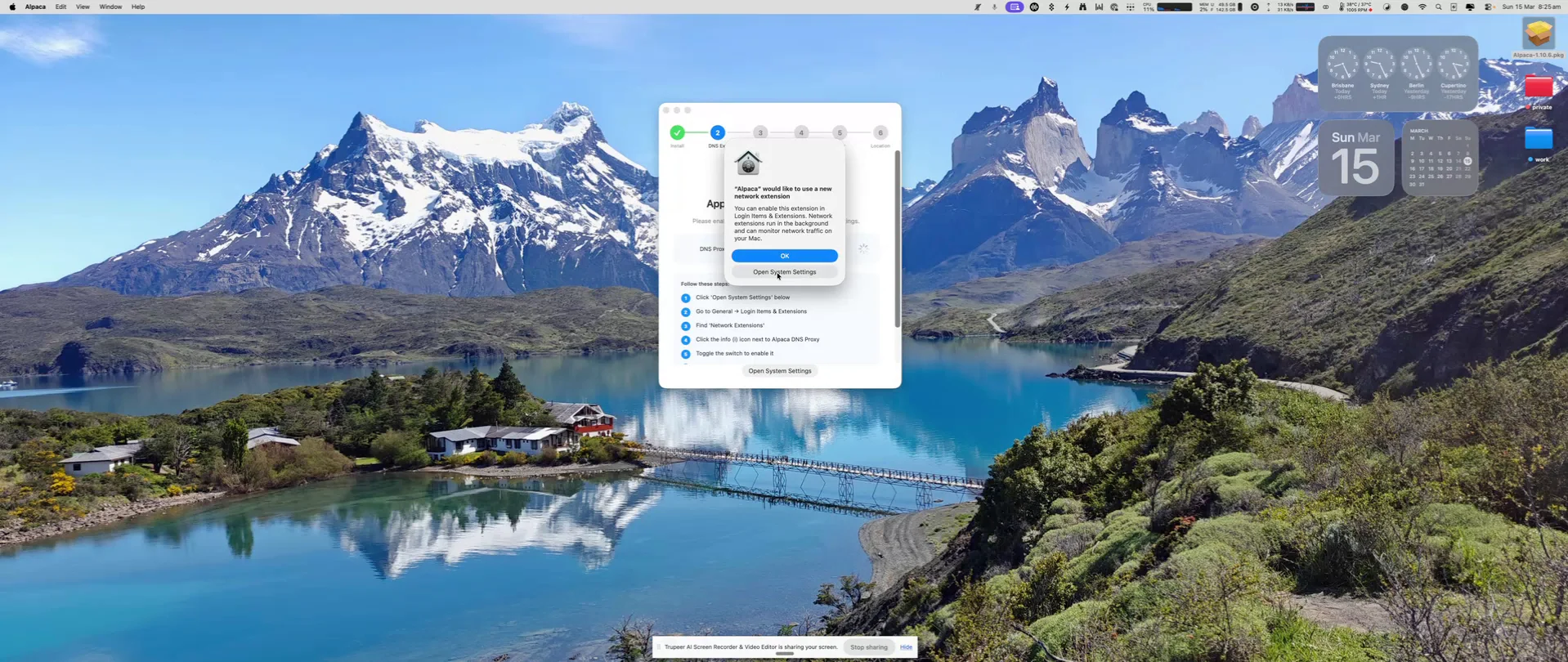
Task: Open the Alpaca menu in the menu bar
Action: coord(35,7)
